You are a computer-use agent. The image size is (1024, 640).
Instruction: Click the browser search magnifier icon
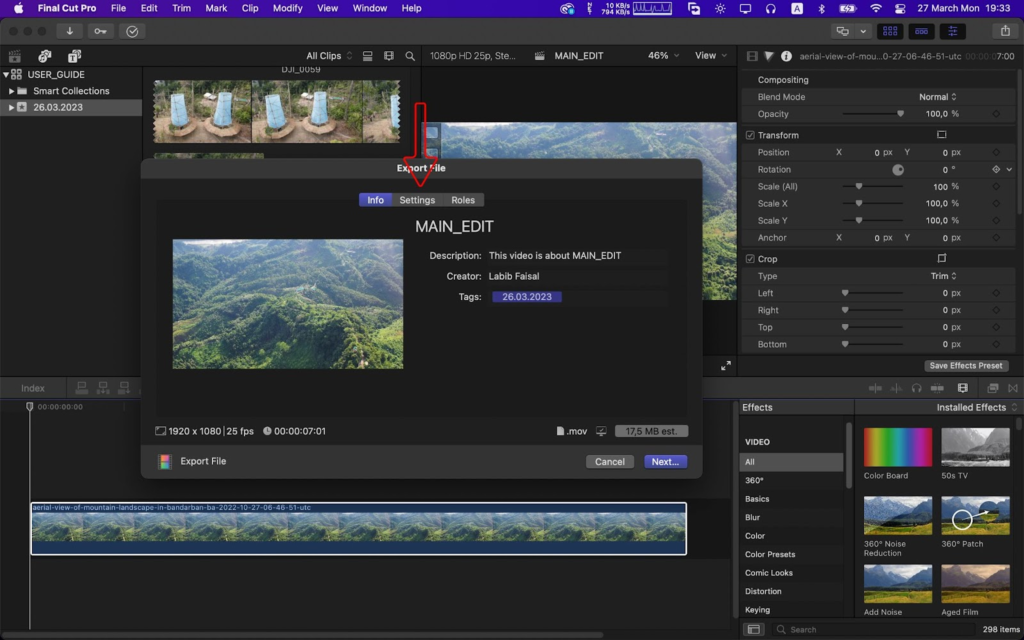[410, 56]
